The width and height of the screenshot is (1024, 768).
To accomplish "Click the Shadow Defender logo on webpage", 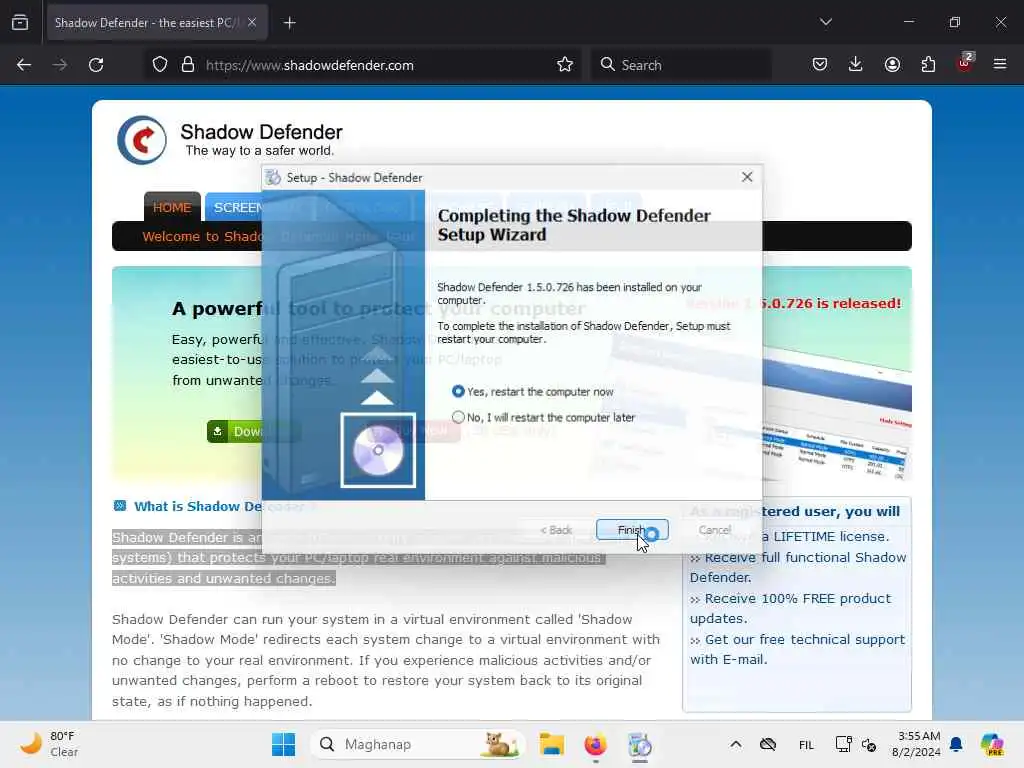I will pos(142,140).
